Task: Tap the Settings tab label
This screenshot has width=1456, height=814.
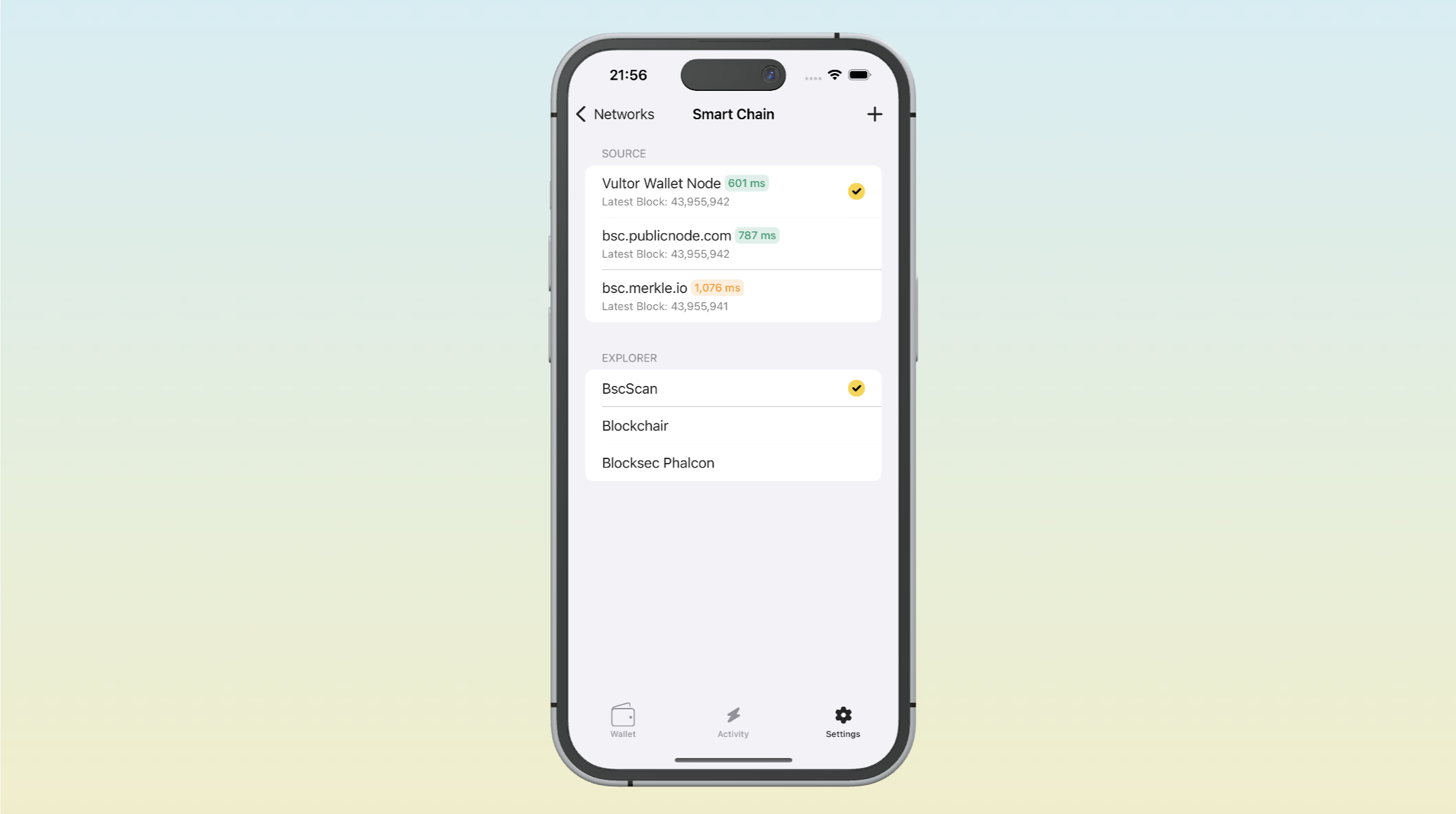Action: pyautogui.click(x=843, y=733)
